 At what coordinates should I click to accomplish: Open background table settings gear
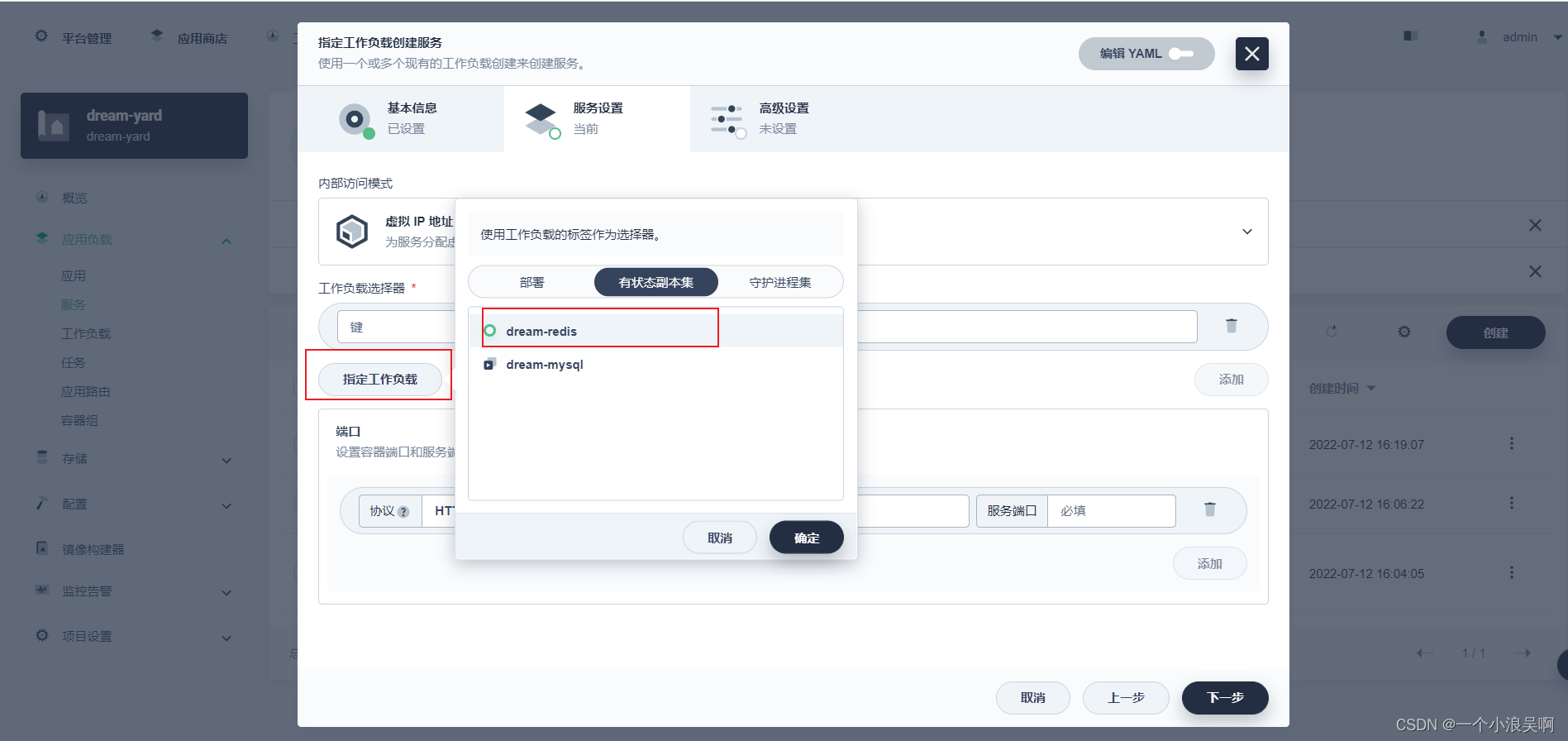[x=1404, y=332]
